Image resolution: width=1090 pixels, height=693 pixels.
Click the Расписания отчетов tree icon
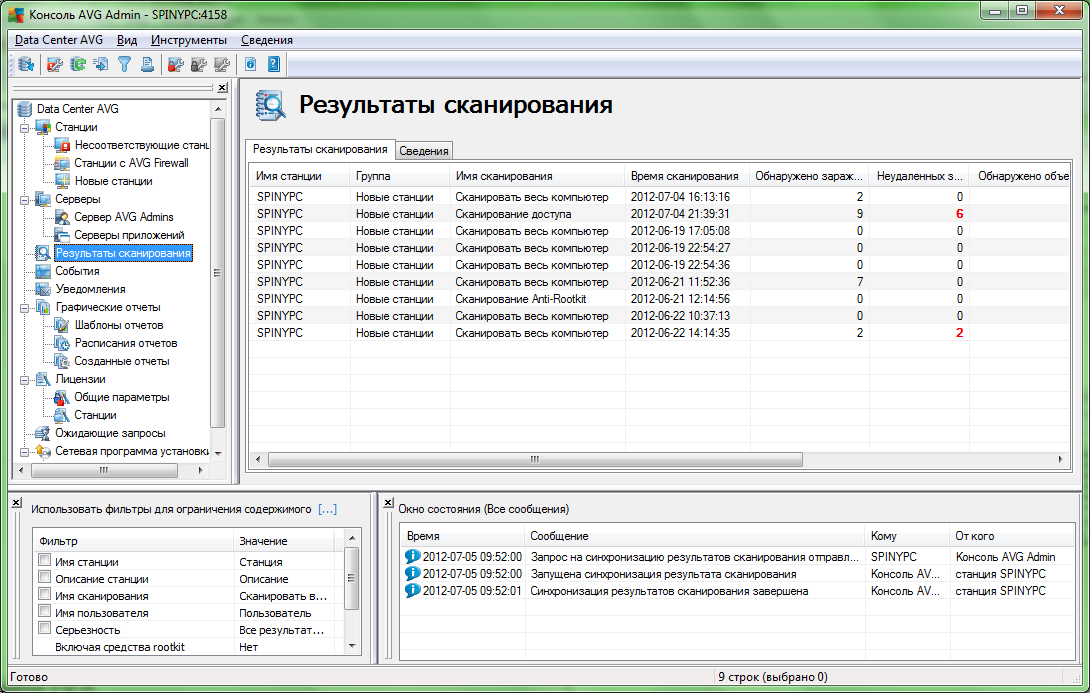tap(63, 343)
